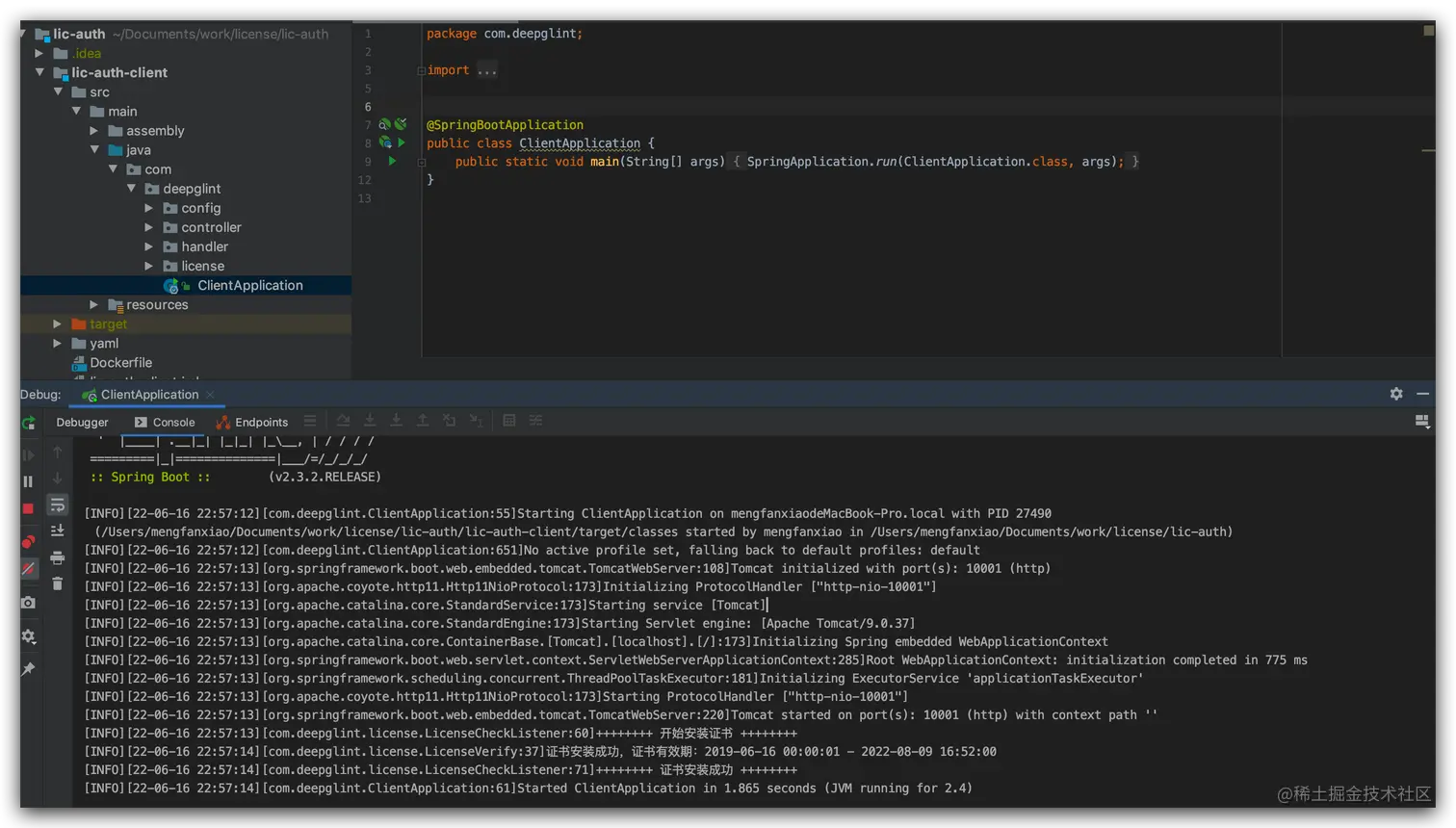
Task: Click Restore Layout icon in debug toolbar
Action: click(x=1422, y=422)
